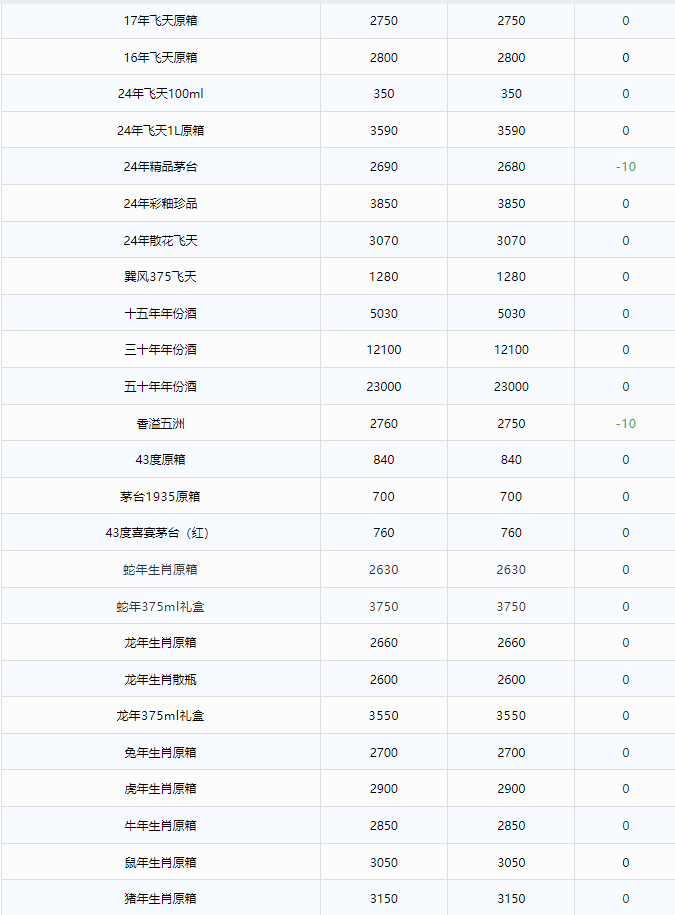
Task: Click the 龙年生肖原箱 product name
Action: point(160,642)
